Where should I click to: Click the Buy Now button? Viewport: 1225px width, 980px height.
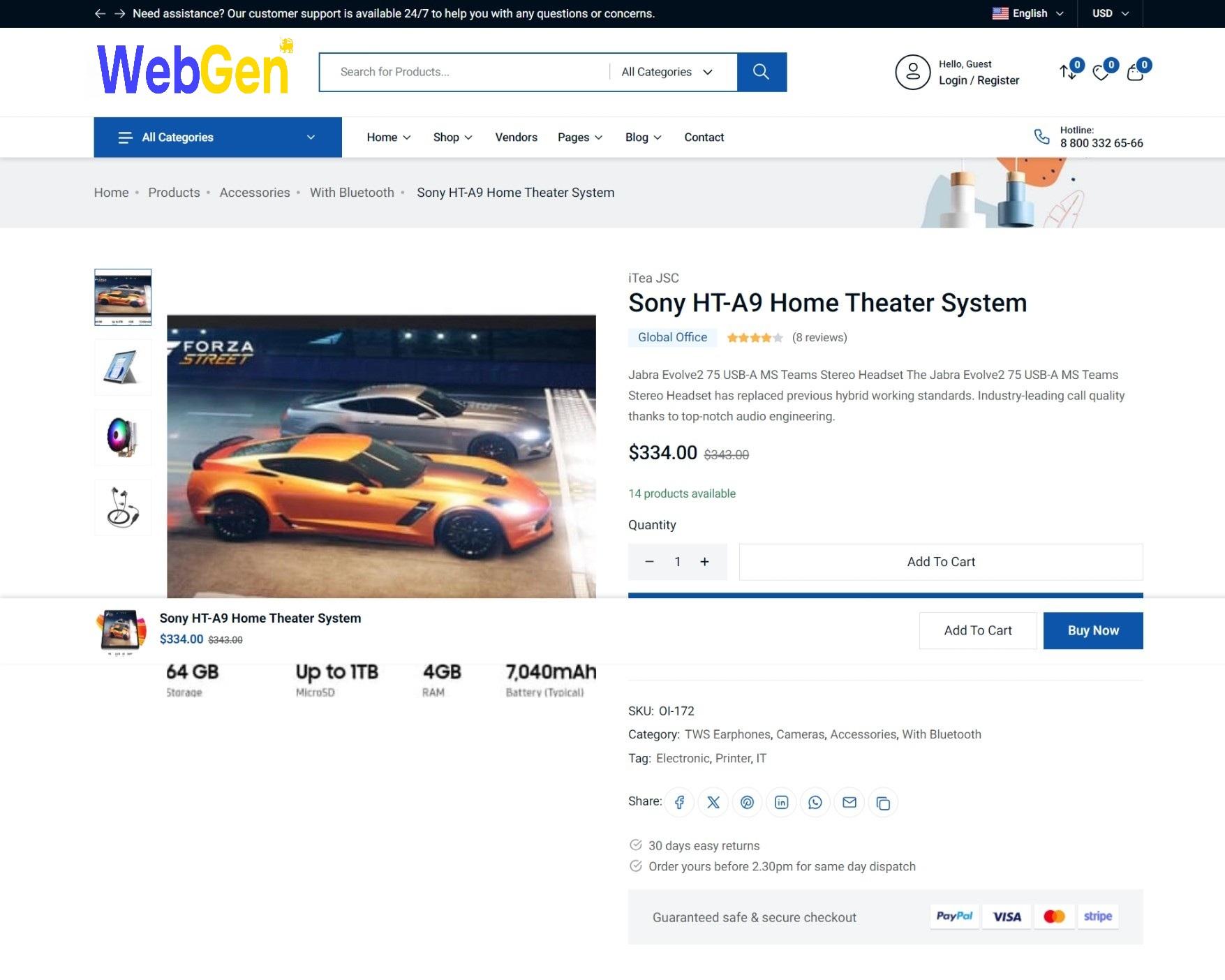coord(1093,630)
